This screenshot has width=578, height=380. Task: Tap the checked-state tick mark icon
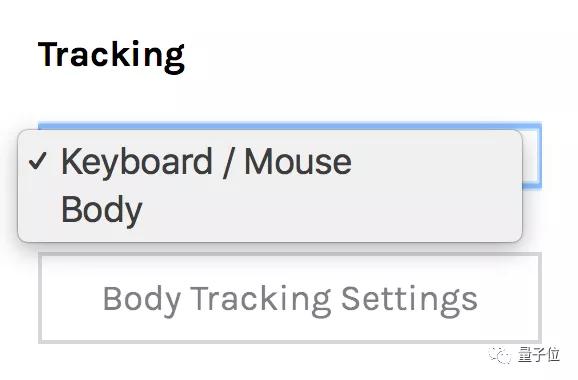38,161
